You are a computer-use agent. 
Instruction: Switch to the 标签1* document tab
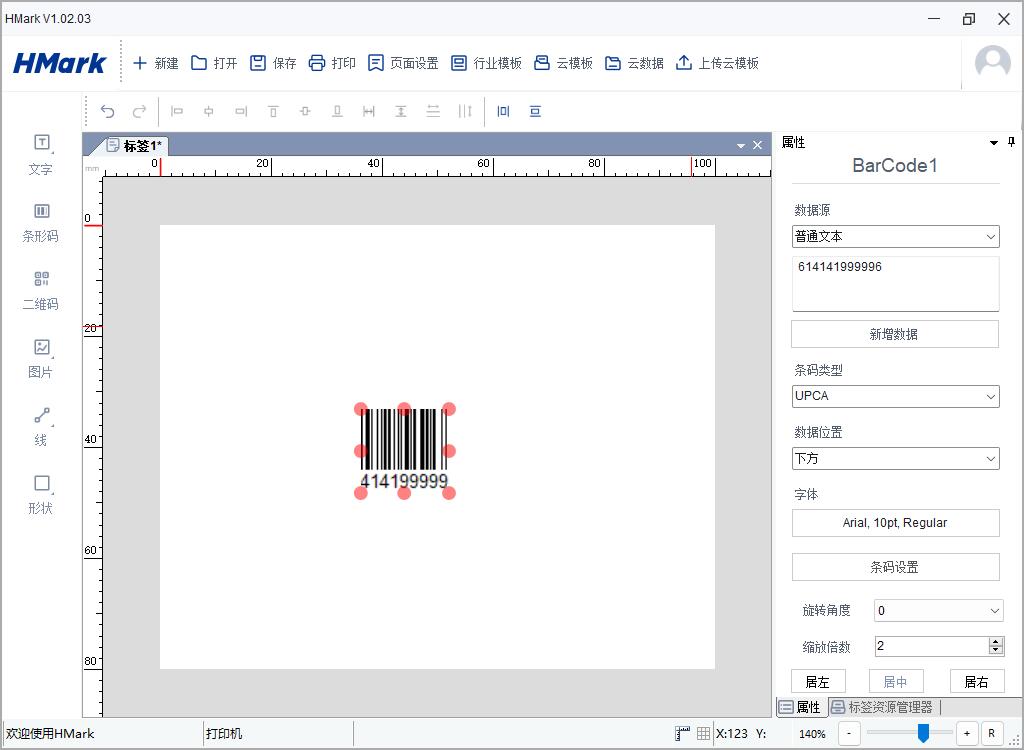pyautogui.click(x=134, y=145)
